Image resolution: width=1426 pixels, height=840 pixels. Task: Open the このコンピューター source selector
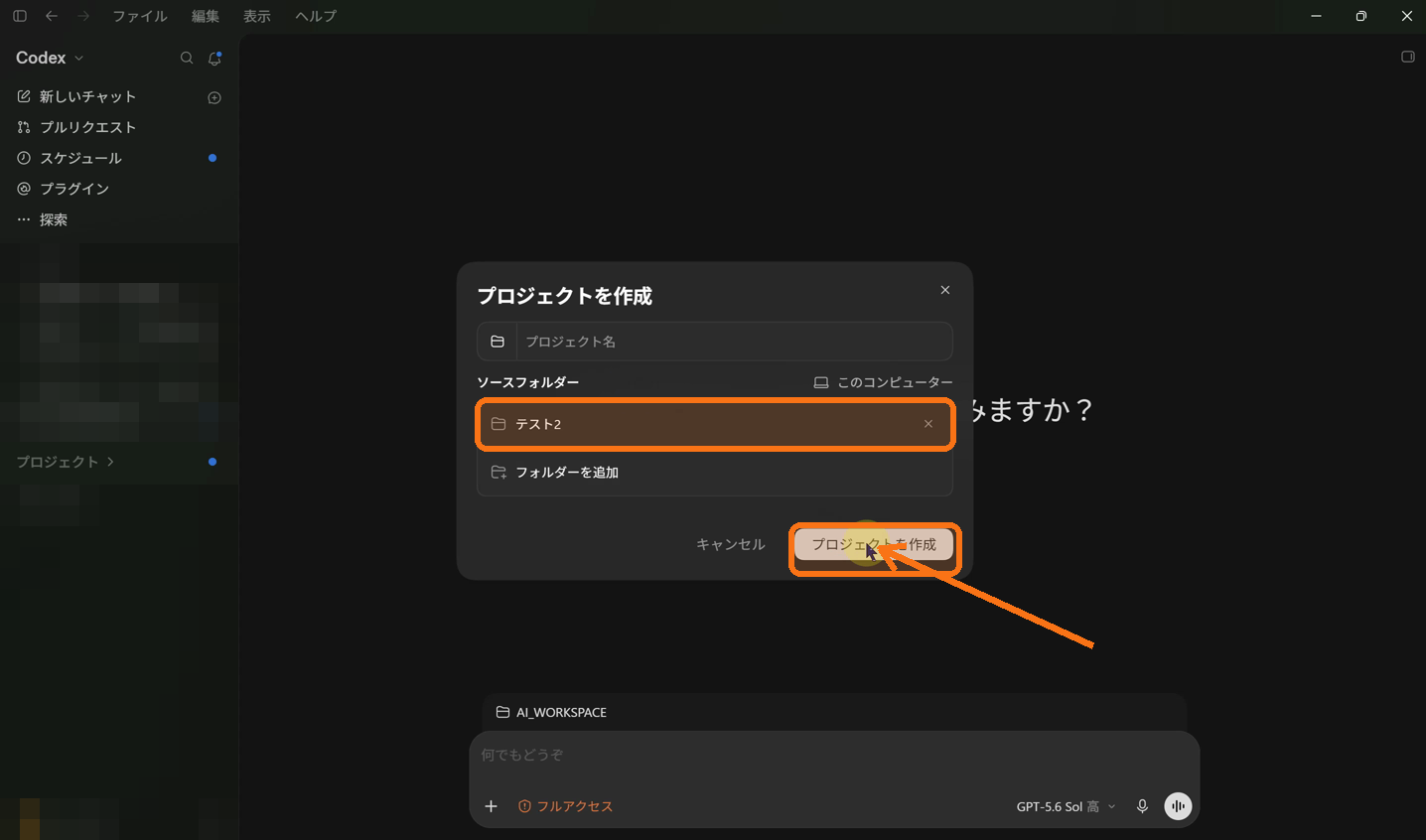coord(884,382)
